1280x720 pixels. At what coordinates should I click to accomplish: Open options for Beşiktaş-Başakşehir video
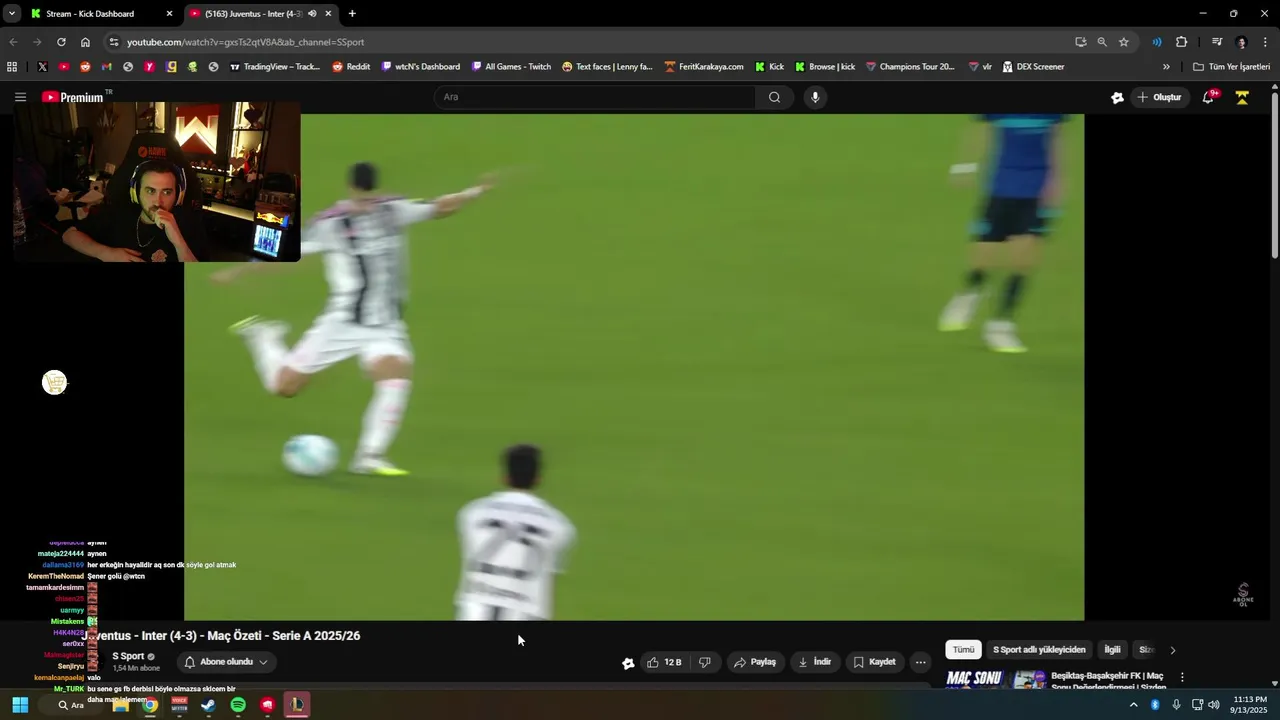(1182, 677)
